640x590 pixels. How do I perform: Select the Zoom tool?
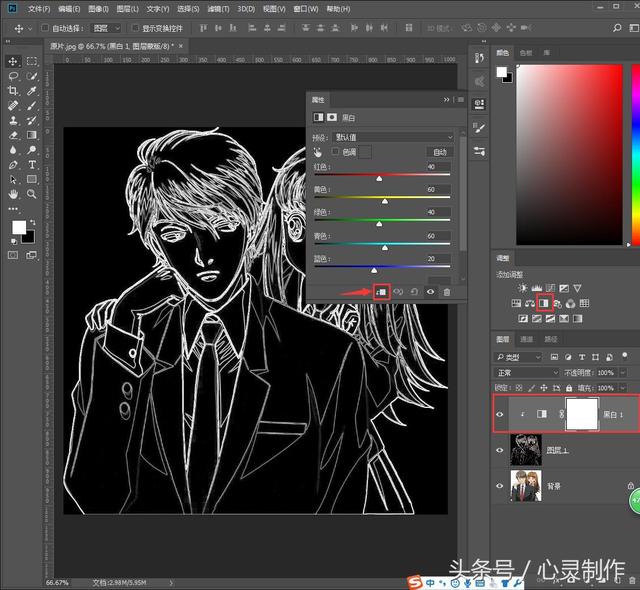click(x=32, y=194)
